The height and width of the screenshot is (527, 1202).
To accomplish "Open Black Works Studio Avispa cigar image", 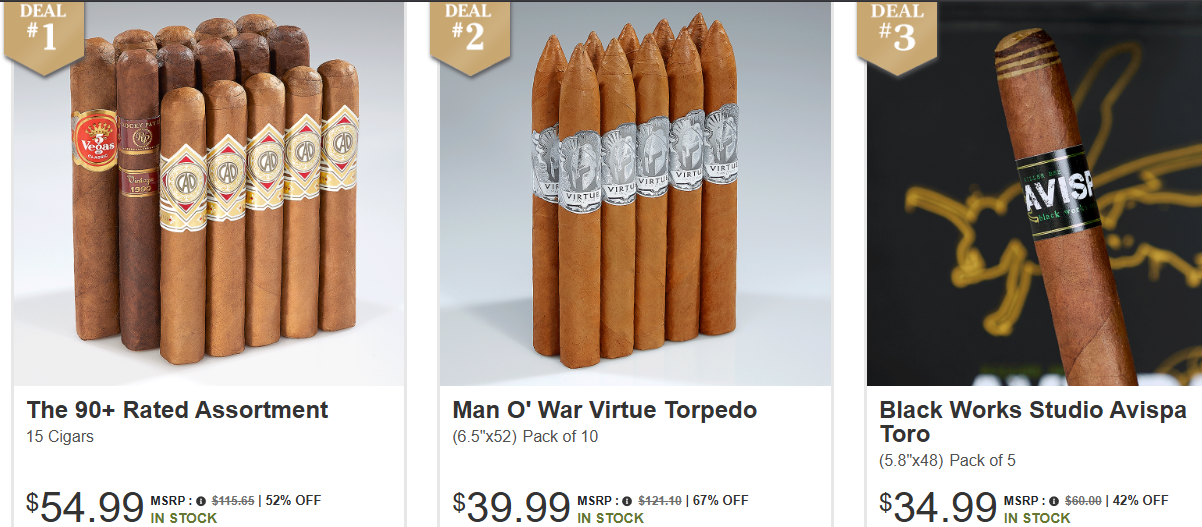I will 1034,193.
